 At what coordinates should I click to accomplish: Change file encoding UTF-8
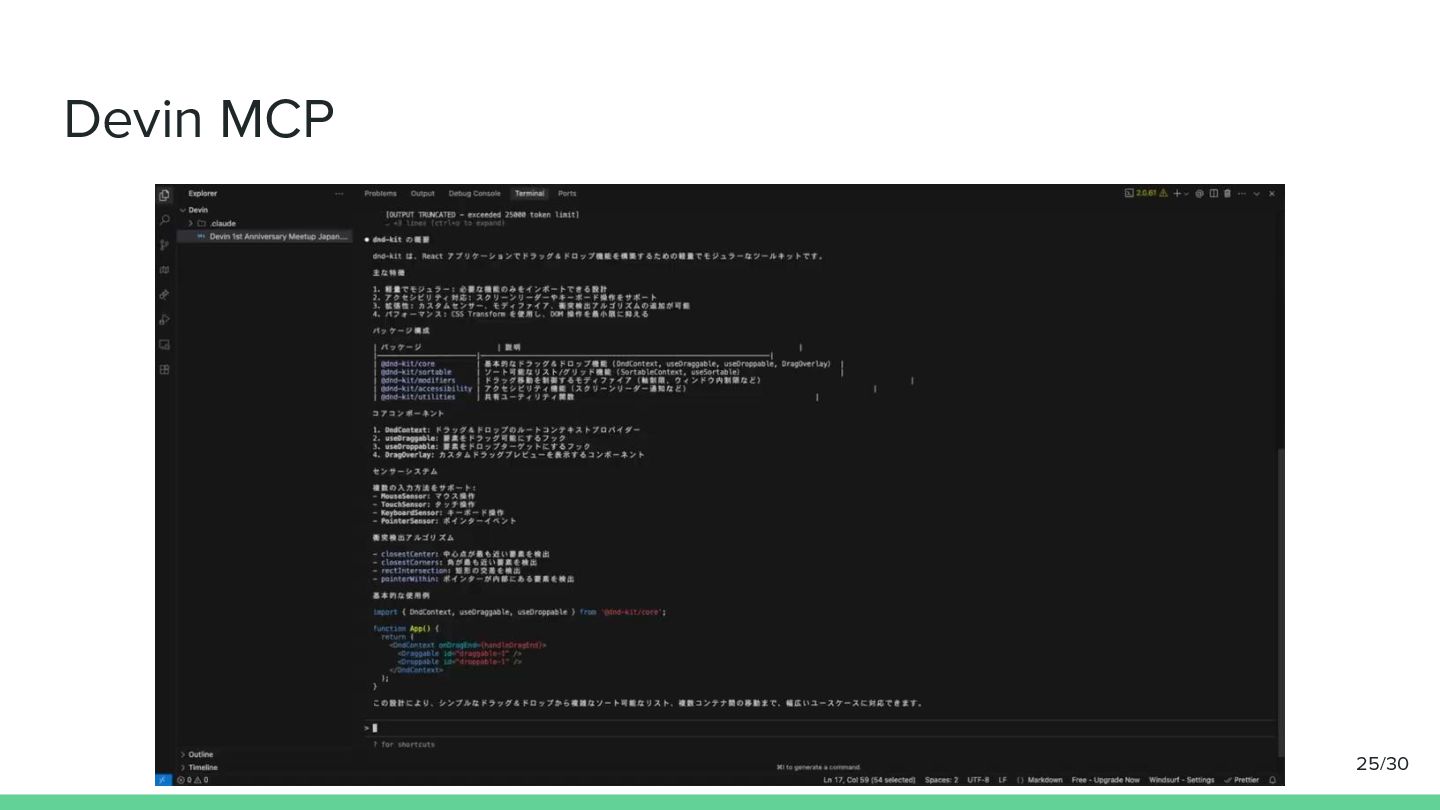978,780
